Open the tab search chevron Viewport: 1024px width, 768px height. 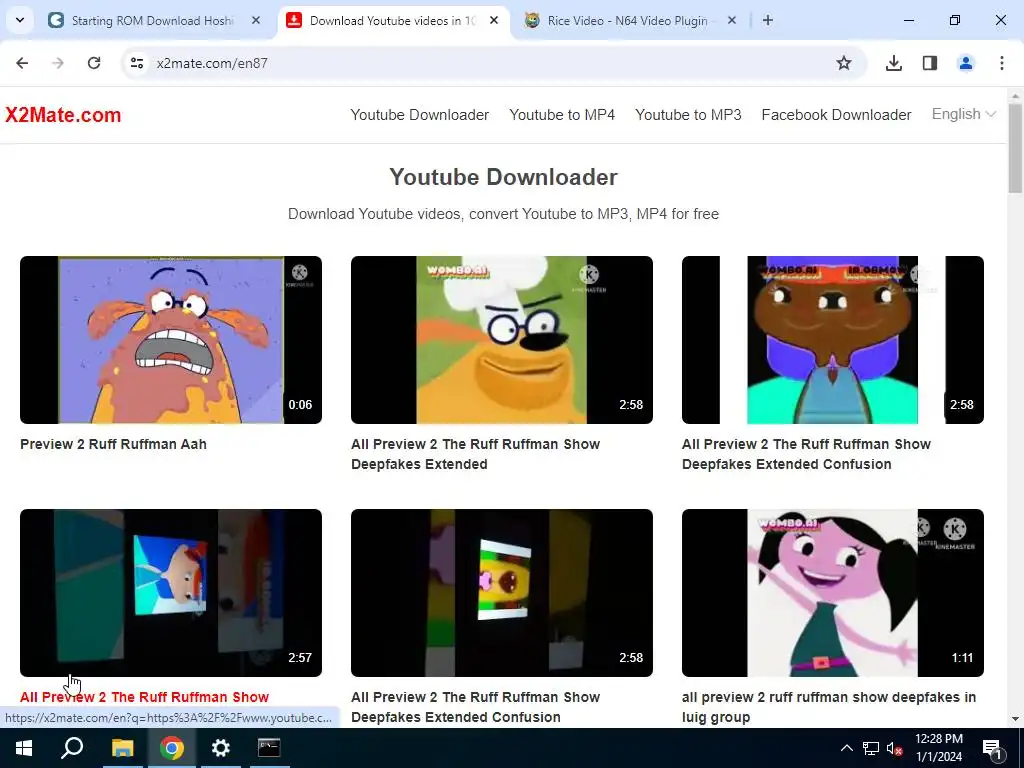(x=20, y=20)
